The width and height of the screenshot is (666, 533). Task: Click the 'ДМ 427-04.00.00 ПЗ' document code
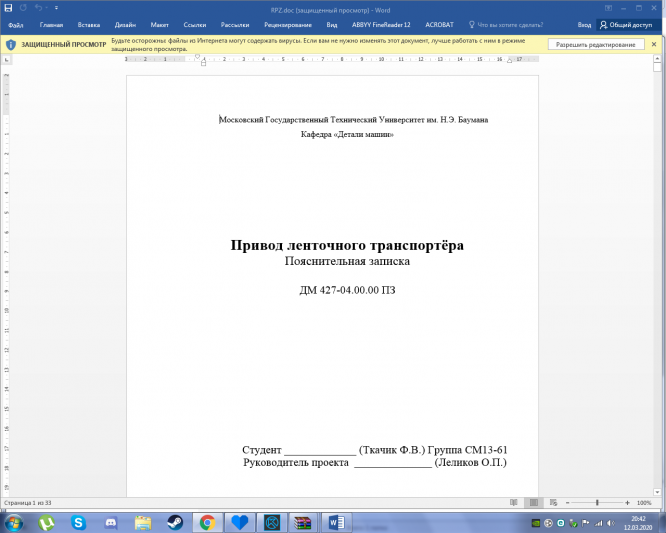(347, 290)
